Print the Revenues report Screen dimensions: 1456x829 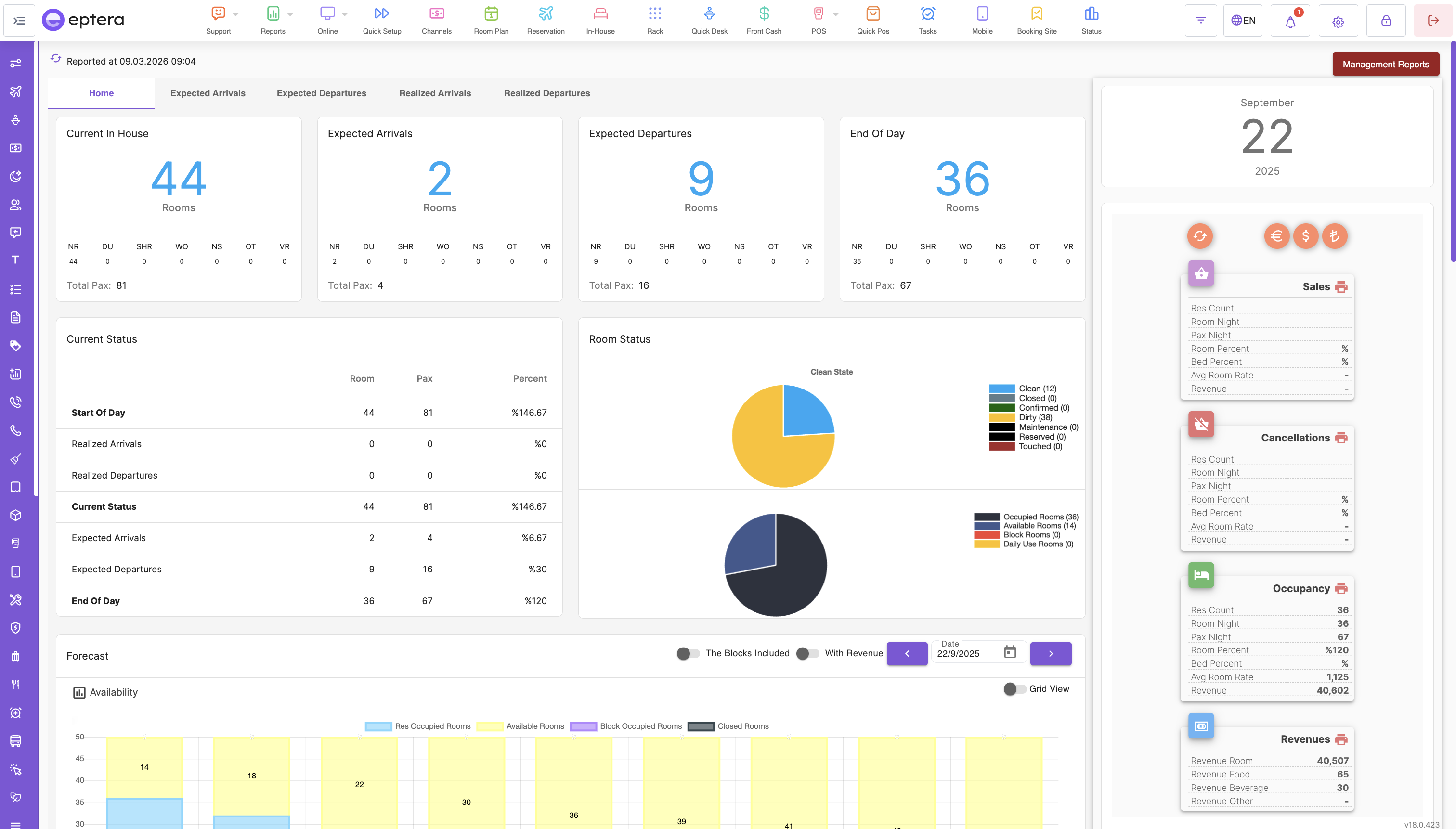(x=1341, y=739)
